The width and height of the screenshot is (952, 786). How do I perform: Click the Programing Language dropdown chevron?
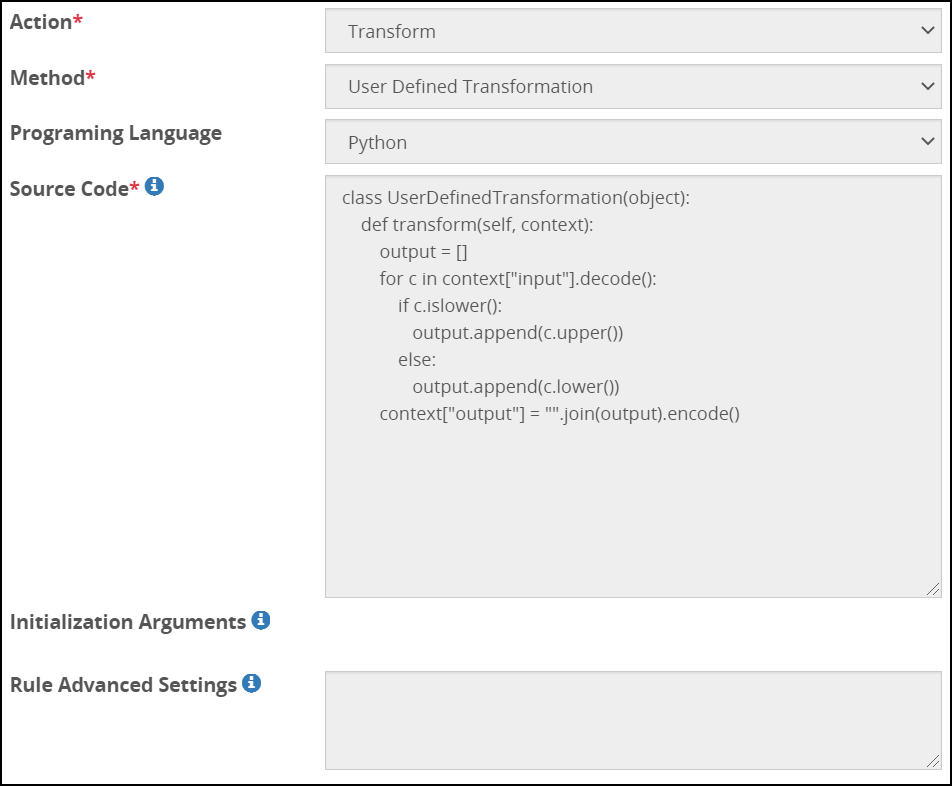coord(930,142)
